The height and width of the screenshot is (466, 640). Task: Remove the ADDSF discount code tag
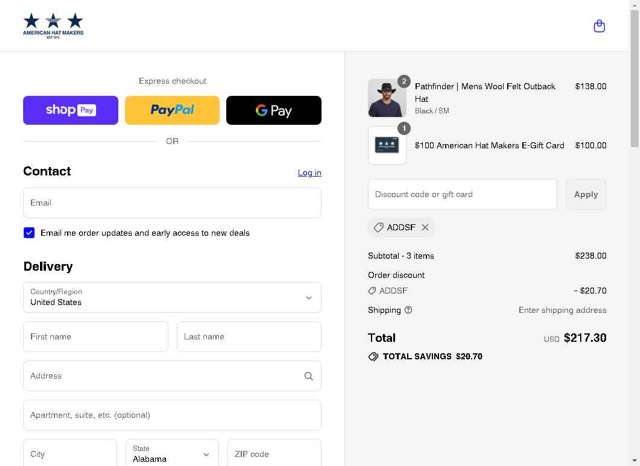tap(425, 227)
